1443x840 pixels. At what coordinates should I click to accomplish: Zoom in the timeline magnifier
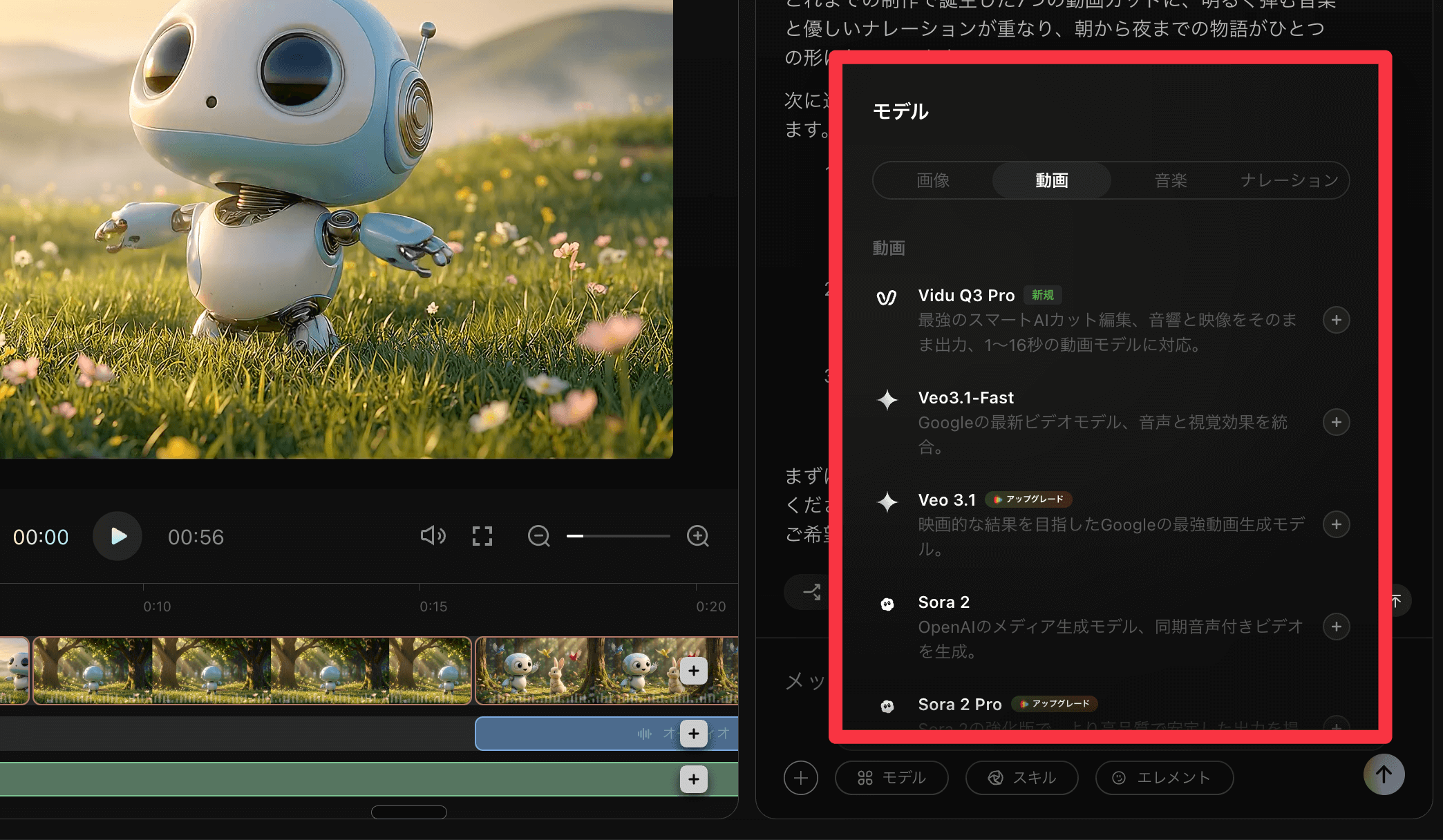(697, 536)
